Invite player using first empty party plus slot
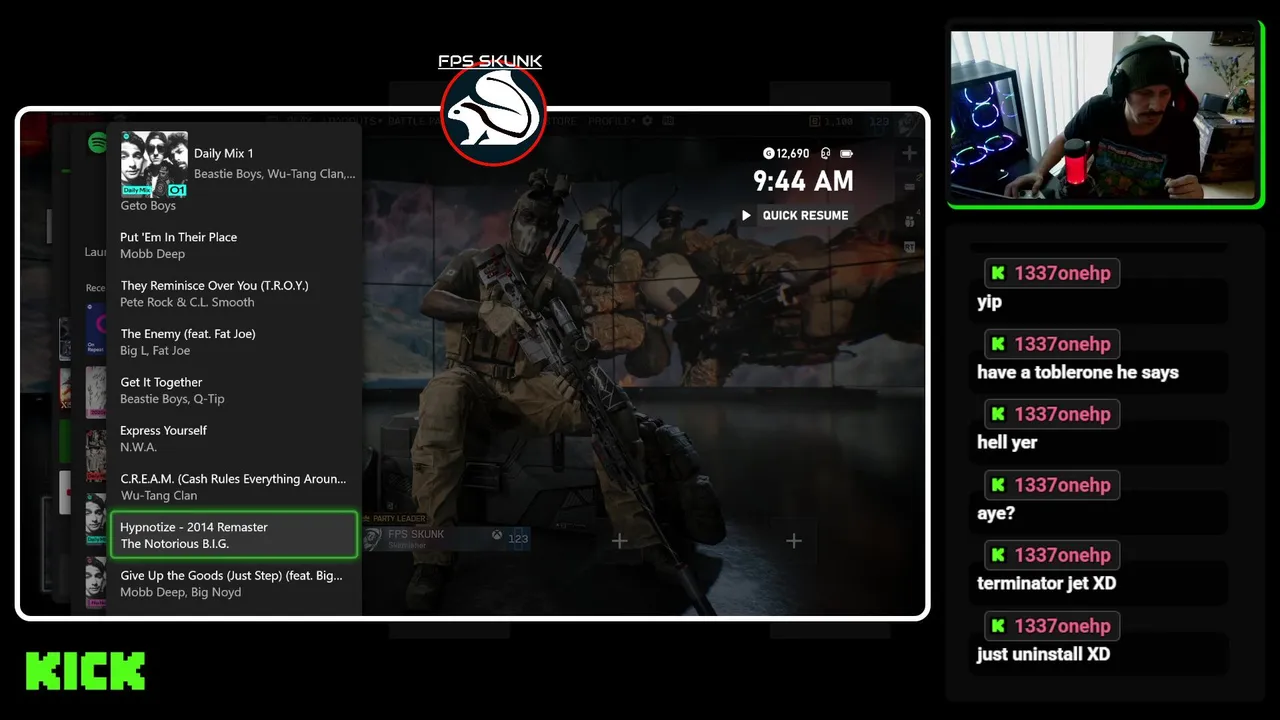The width and height of the screenshot is (1280, 720). 620,541
